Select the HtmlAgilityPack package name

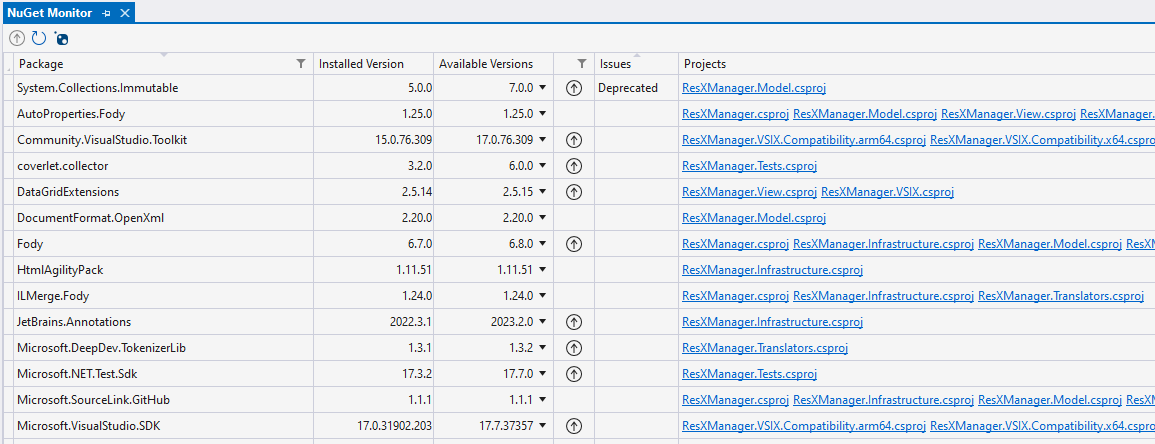60,270
